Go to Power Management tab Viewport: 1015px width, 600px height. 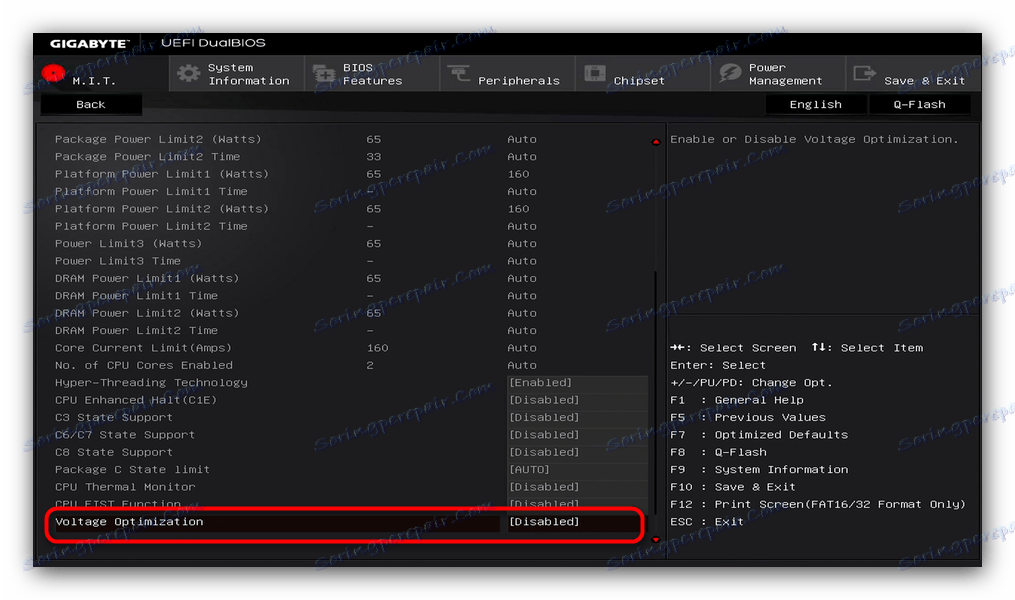tap(777, 73)
